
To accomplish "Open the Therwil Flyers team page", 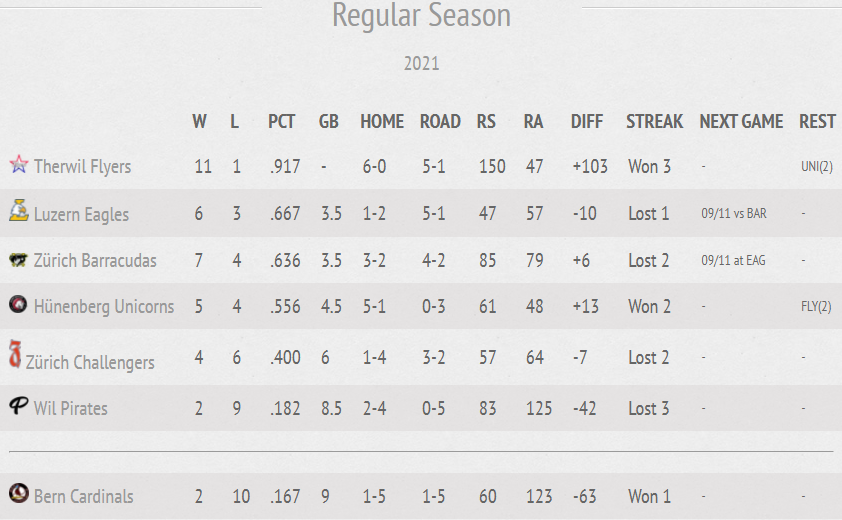I will [83, 167].
